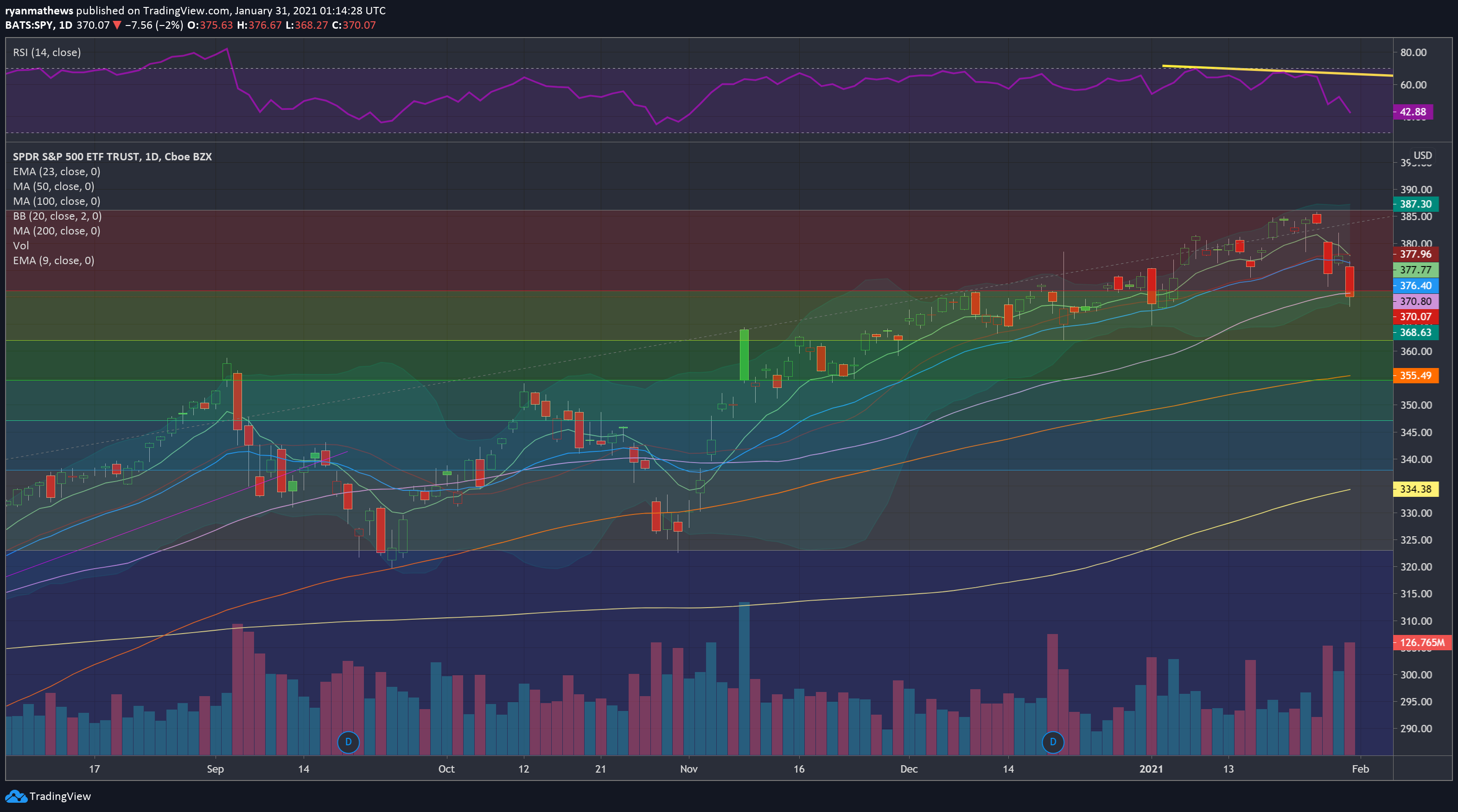Click the red 370.07 last price tag

pyautogui.click(x=1415, y=317)
